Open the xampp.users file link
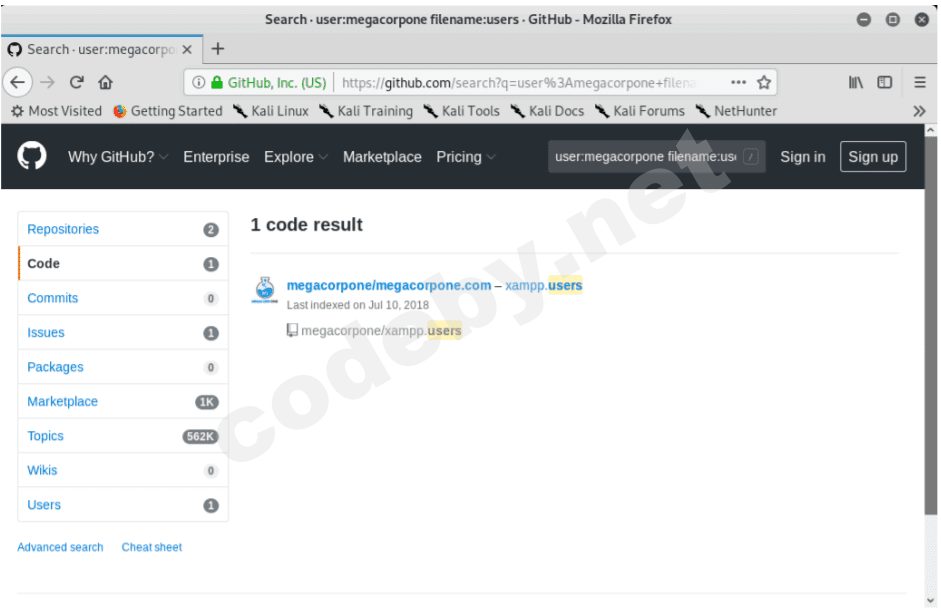This screenshot has height=611, width=941. coord(544,285)
